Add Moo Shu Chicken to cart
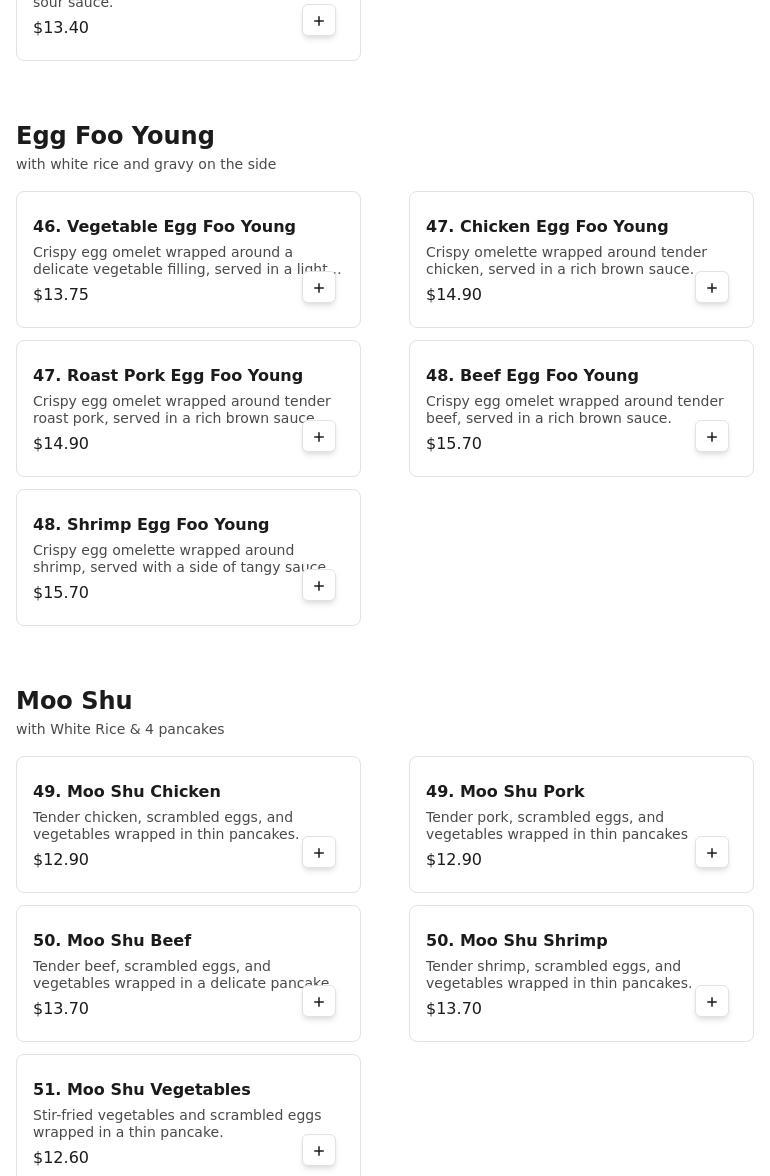This screenshot has height=1176, width=770. point(319,853)
